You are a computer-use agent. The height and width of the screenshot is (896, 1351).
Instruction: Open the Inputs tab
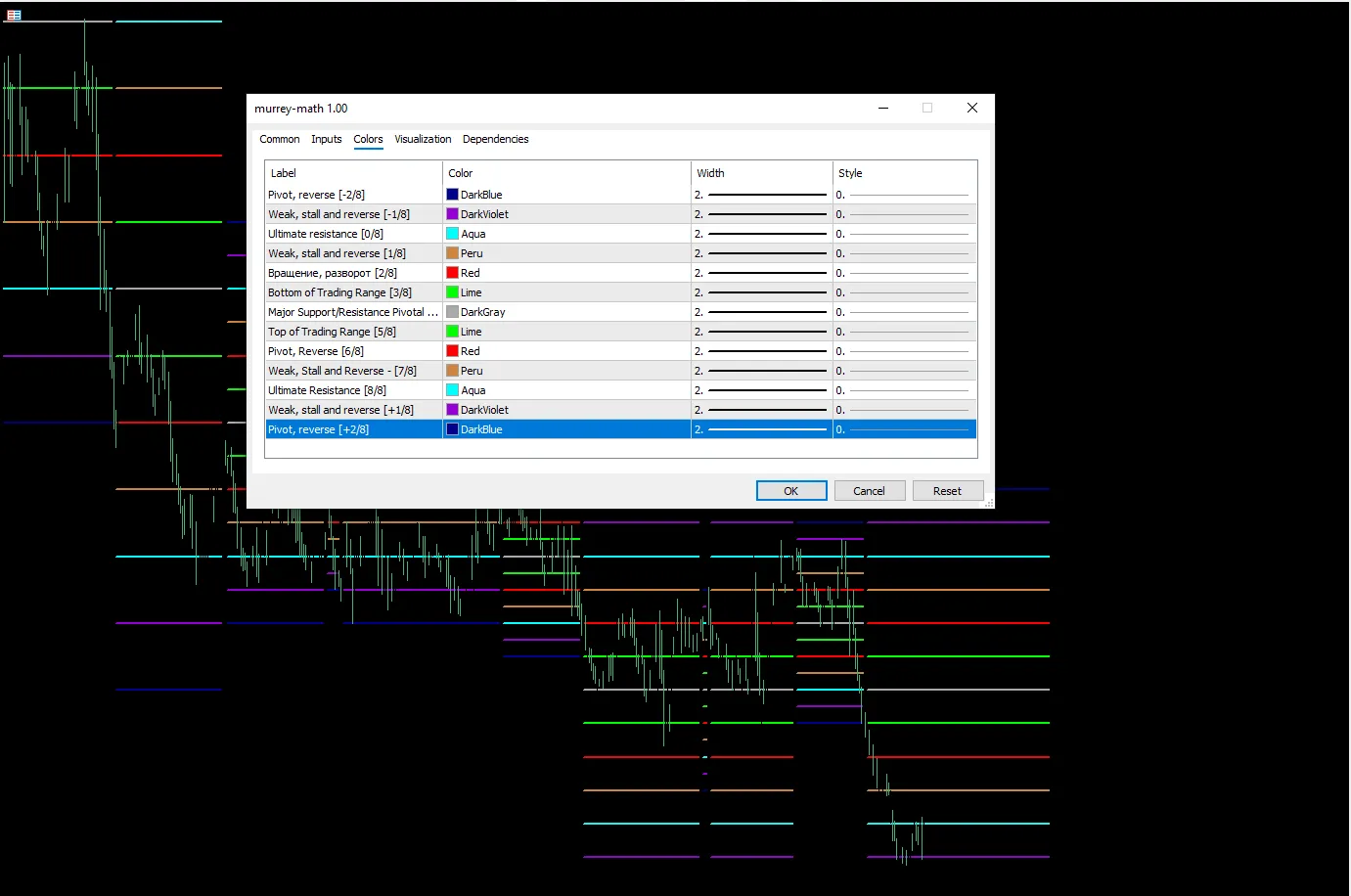point(326,140)
